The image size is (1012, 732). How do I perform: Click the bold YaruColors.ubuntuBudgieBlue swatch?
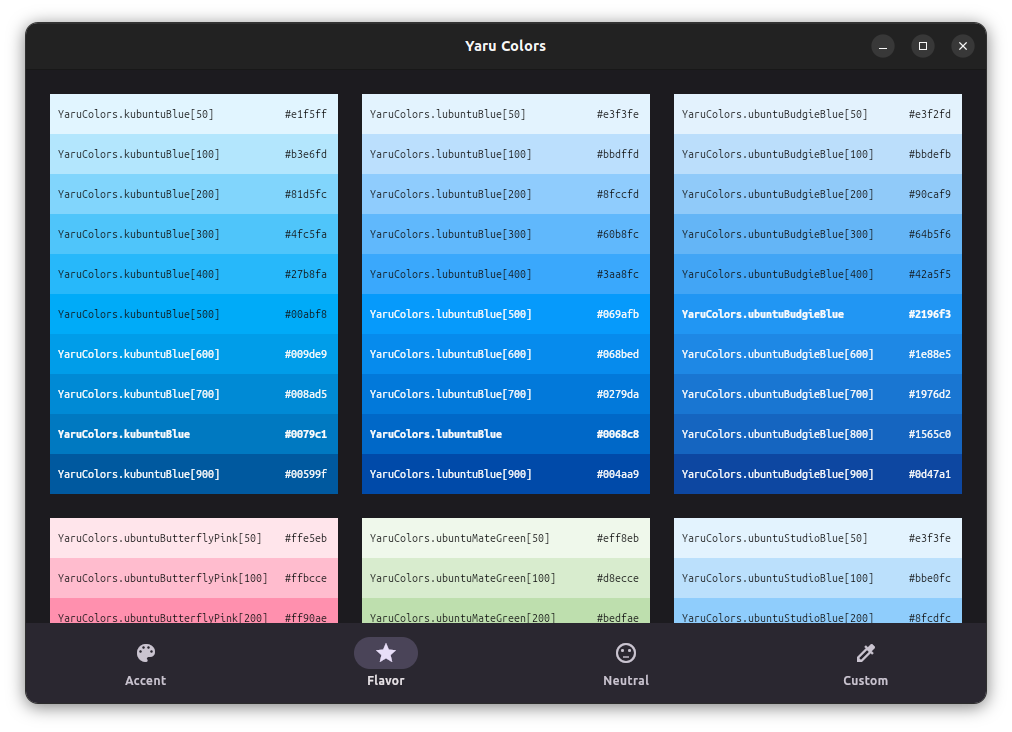click(818, 314)
